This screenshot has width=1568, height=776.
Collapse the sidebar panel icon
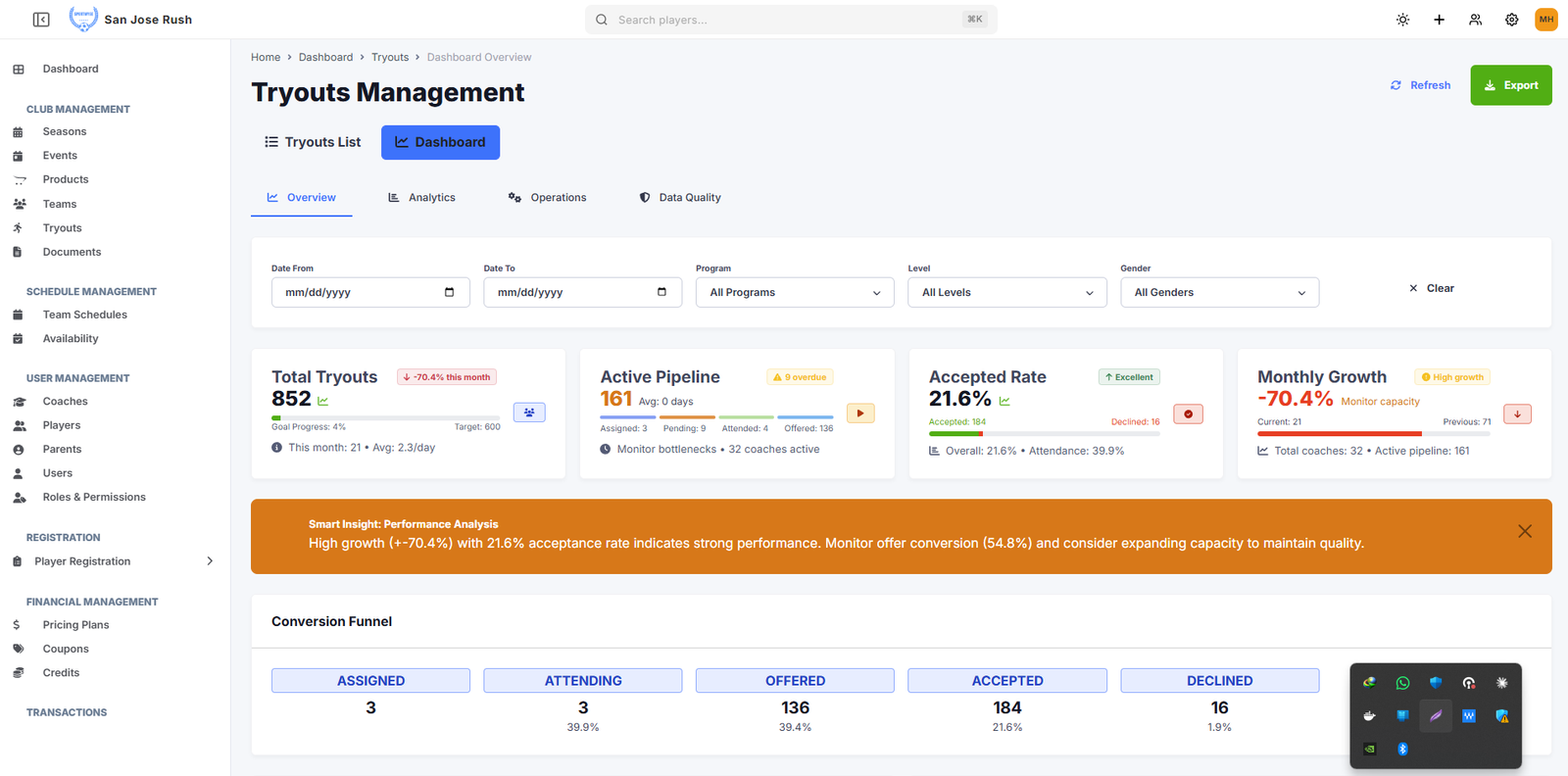pos(41,20)
